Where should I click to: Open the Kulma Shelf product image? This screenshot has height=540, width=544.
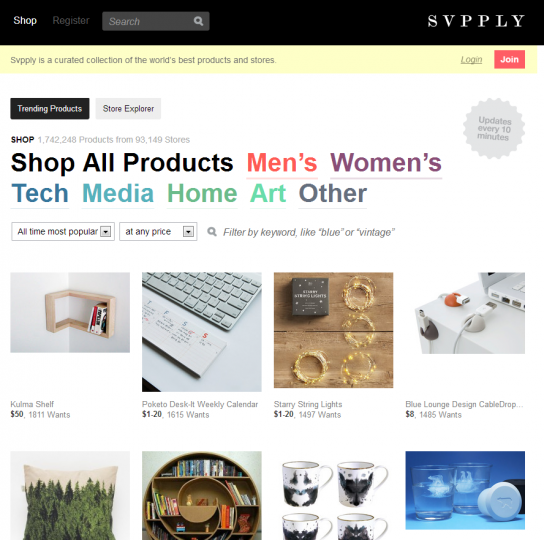(70, 312)
